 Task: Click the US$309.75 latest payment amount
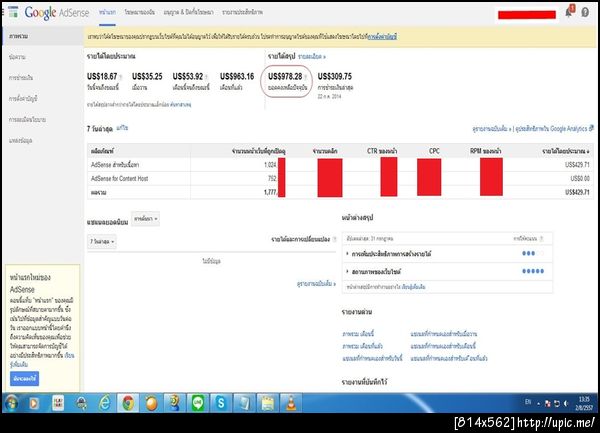(x=335, y=77)
